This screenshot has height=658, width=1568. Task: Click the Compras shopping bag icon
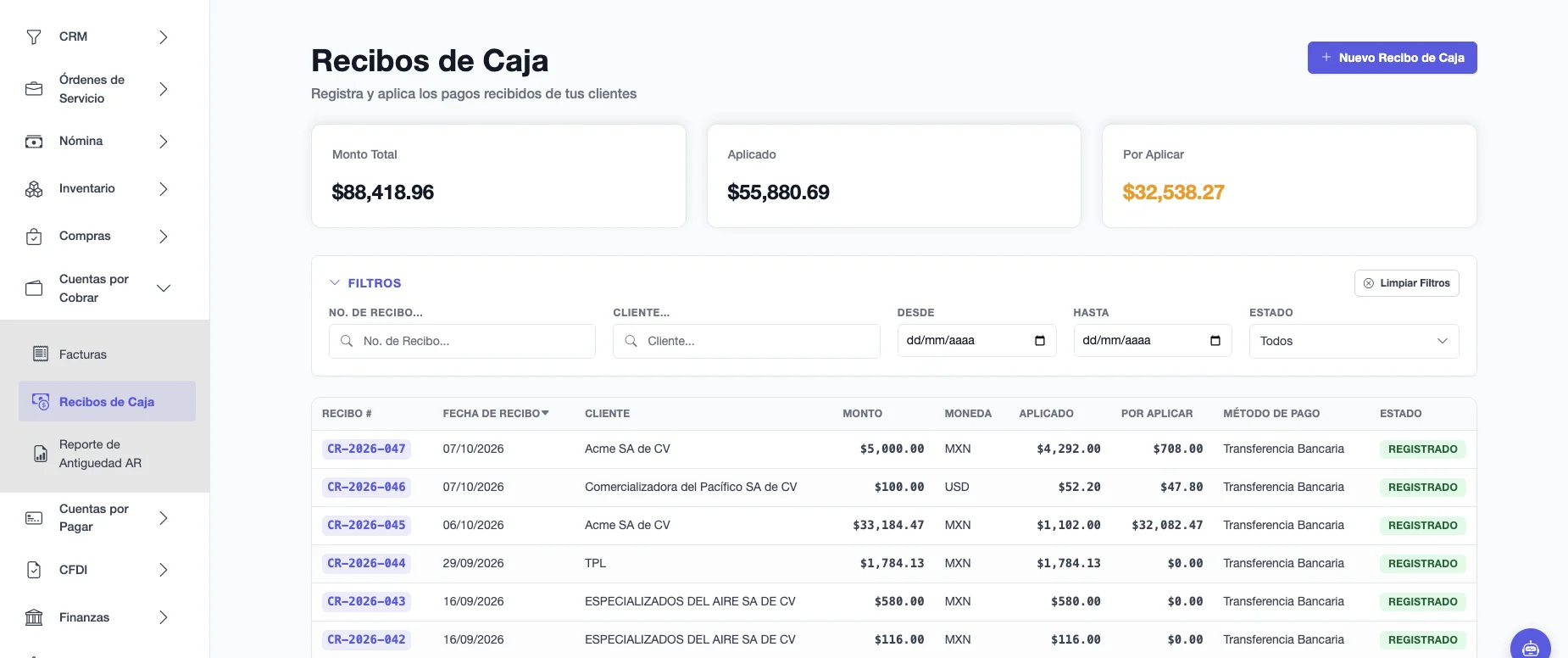(34, 237)
